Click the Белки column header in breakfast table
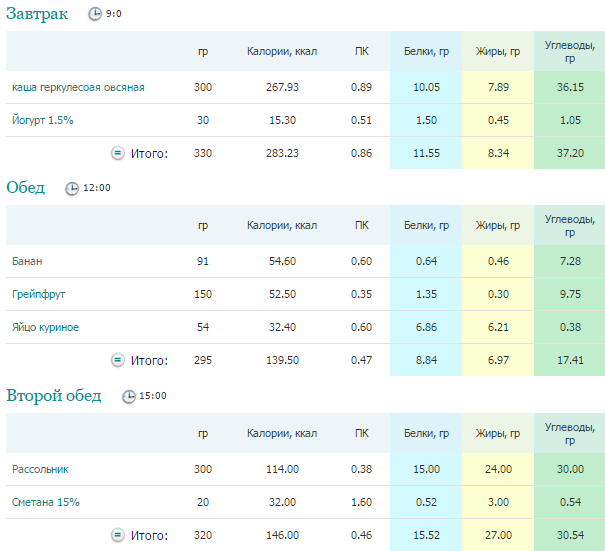This screenshot has width=605, height=551. point(426,51)
